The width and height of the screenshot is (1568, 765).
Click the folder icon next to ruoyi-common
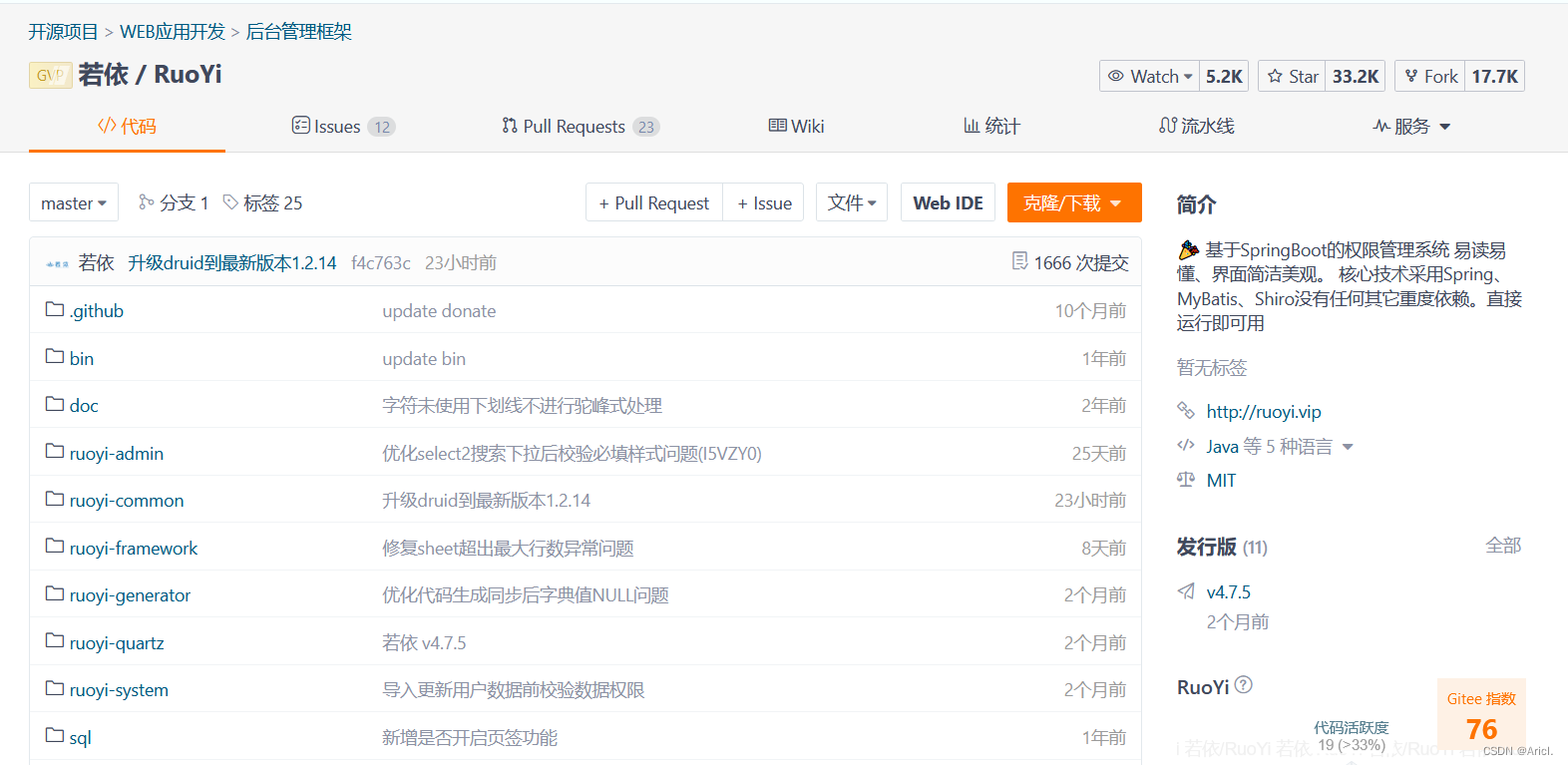[55, 499]
